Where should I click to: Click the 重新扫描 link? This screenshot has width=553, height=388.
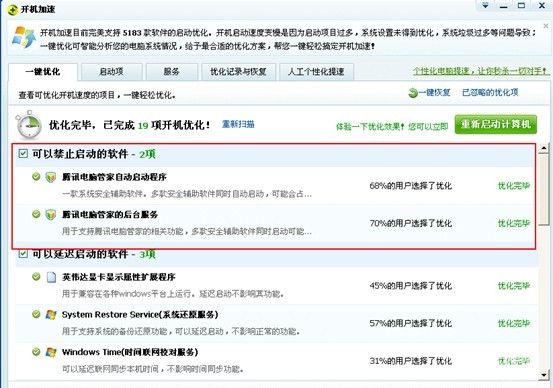coord(238,124)
